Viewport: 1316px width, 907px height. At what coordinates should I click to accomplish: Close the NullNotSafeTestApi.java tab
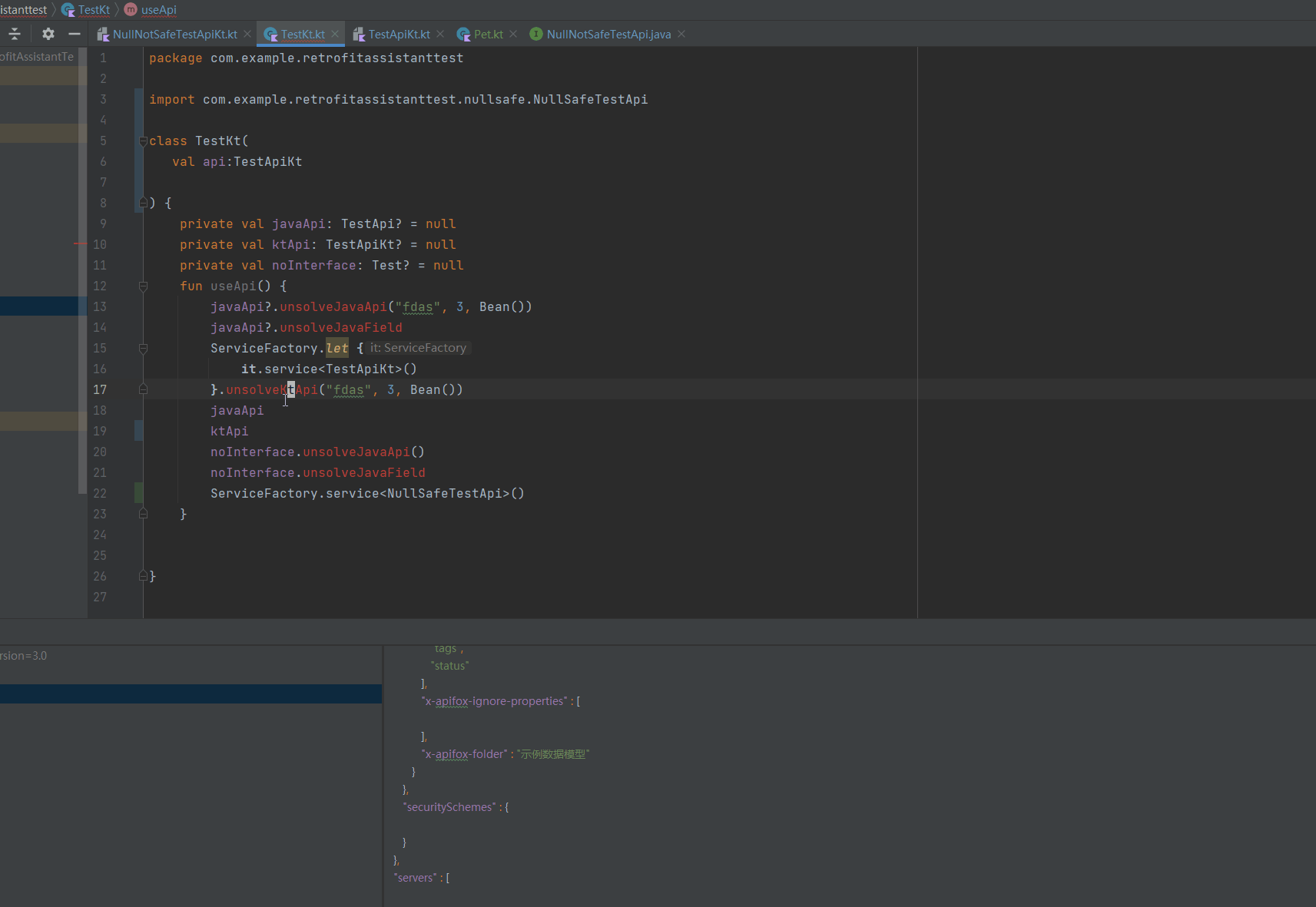[681, 34]
